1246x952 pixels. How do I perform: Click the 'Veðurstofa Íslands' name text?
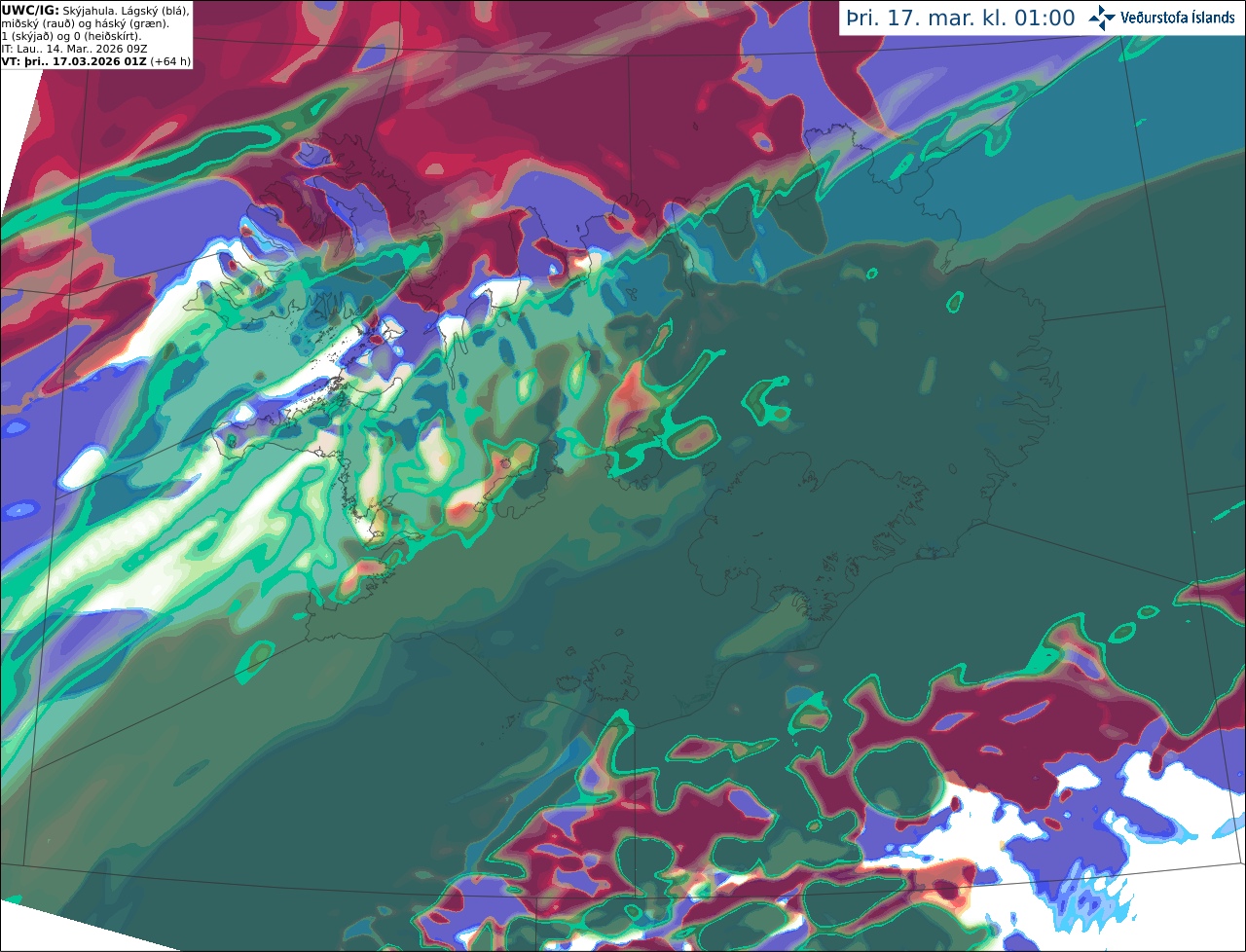coord(1178,18)
